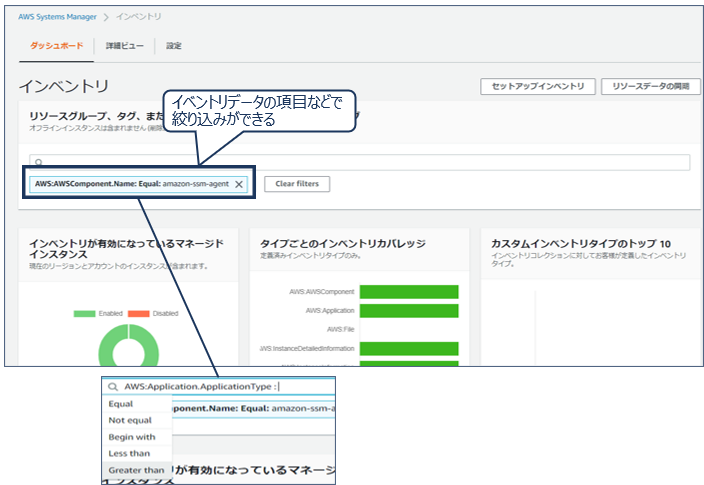Switch to the ダッシュボード tab

click(x=57, y=45)
